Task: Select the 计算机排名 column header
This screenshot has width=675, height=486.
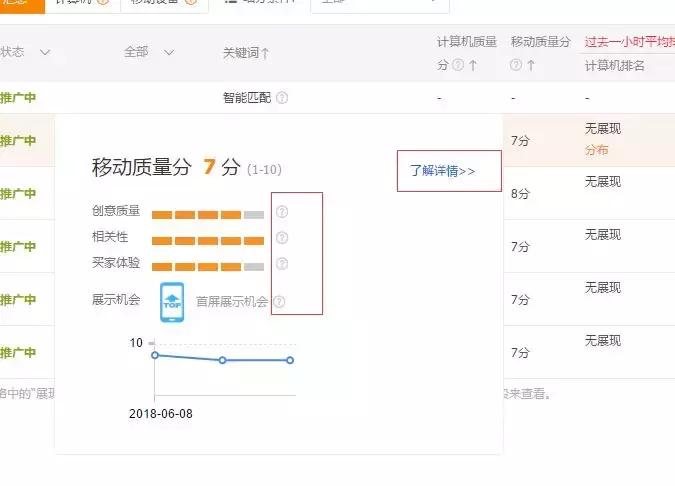Action: pyautogui.click(x=614, y=66)
